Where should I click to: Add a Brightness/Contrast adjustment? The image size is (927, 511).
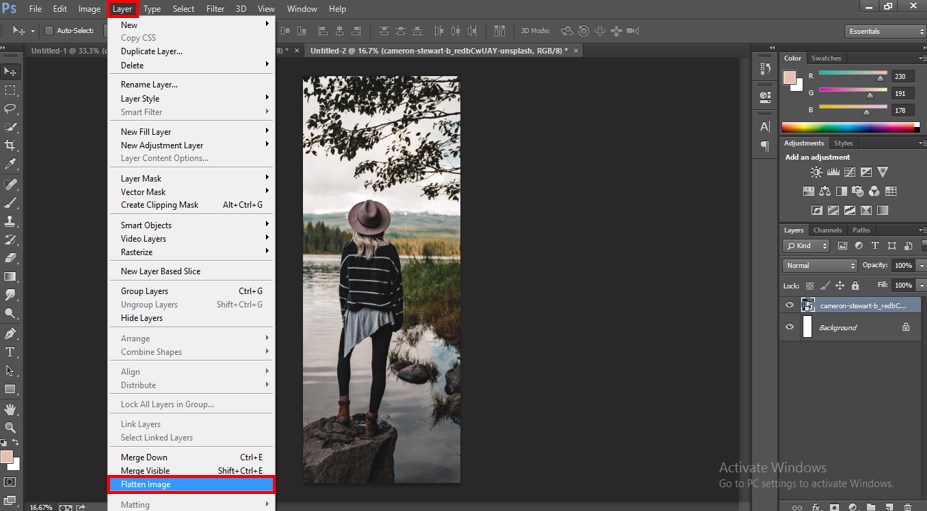tap(816, 172)
